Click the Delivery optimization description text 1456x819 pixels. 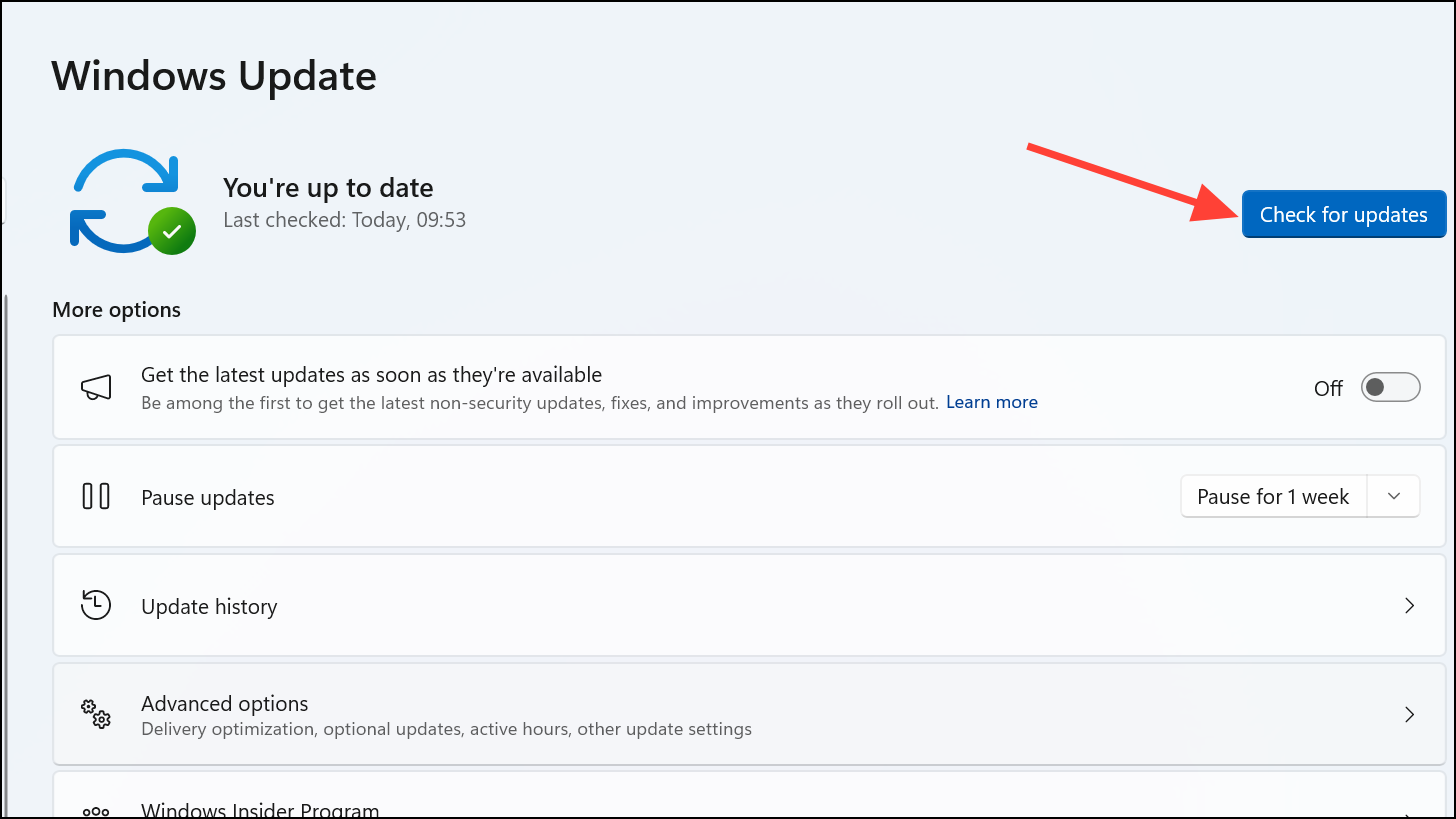(x=446, y=729)
